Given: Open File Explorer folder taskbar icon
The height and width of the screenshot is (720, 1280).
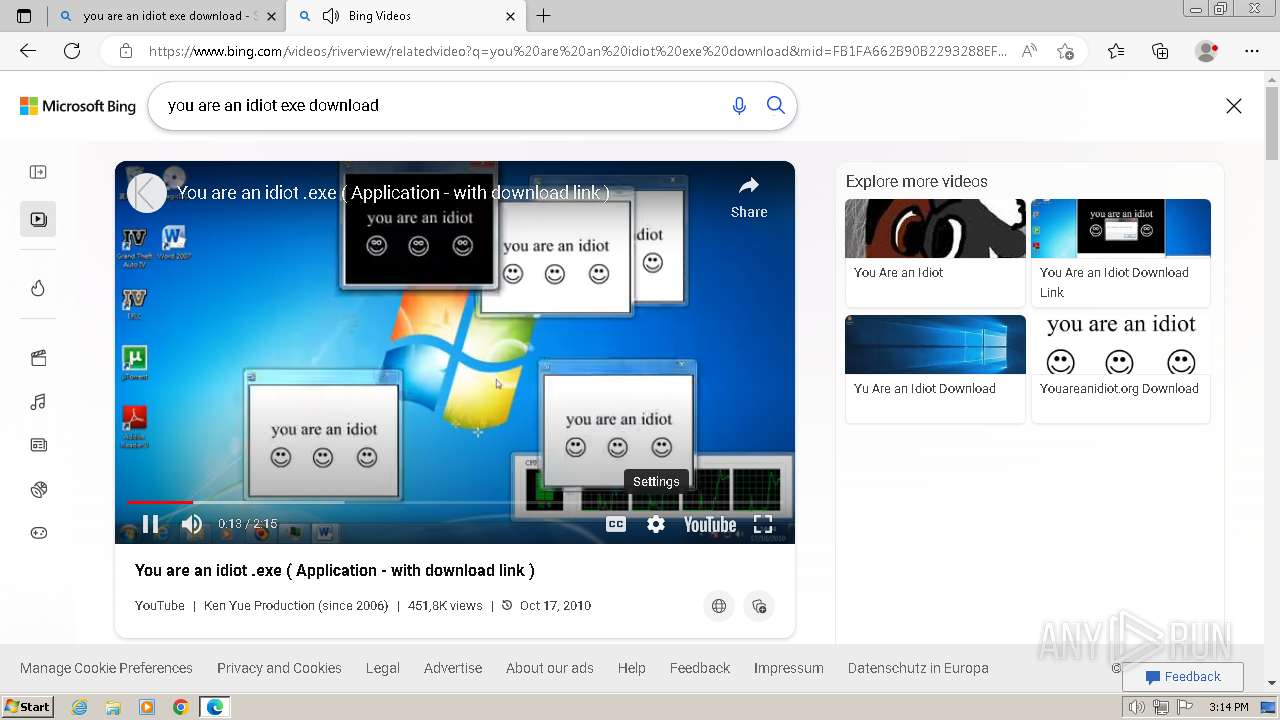Looking at the screenshot, I should click(113, 707).
